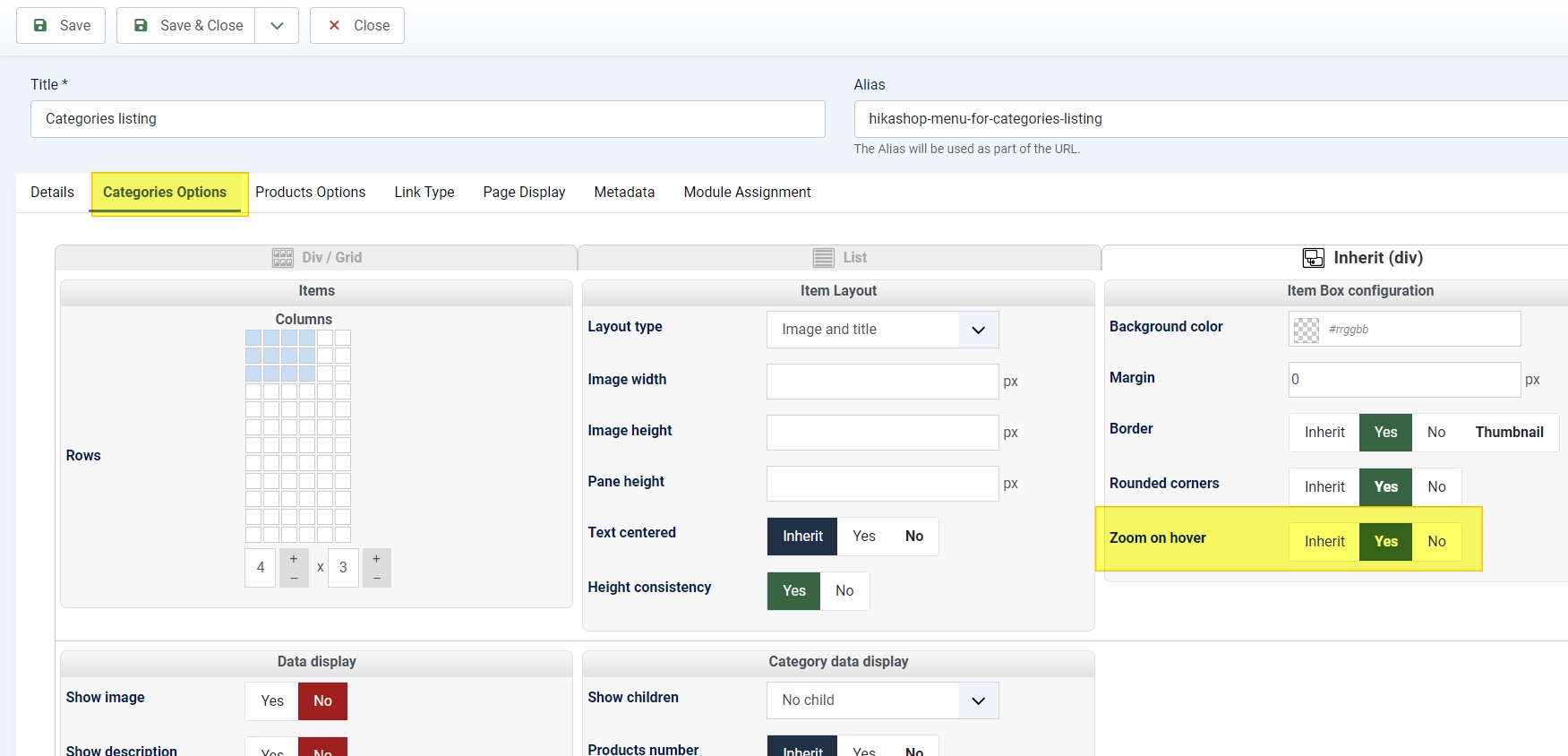Open the Background color swatch picker
The height and width of the screenshot is (756, 1568).
[1307, 330]
